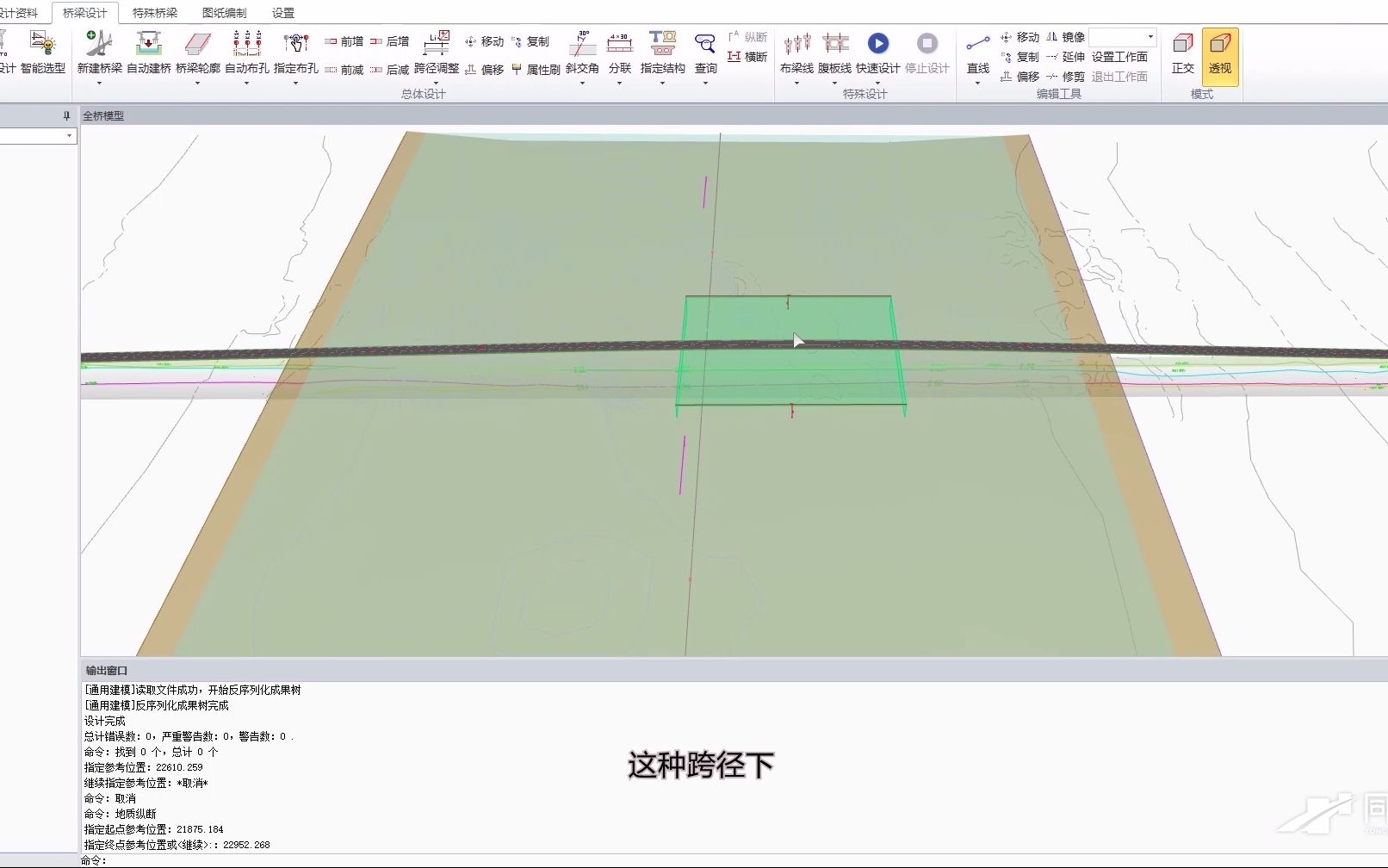Toggle 正交 mode

1182,53
